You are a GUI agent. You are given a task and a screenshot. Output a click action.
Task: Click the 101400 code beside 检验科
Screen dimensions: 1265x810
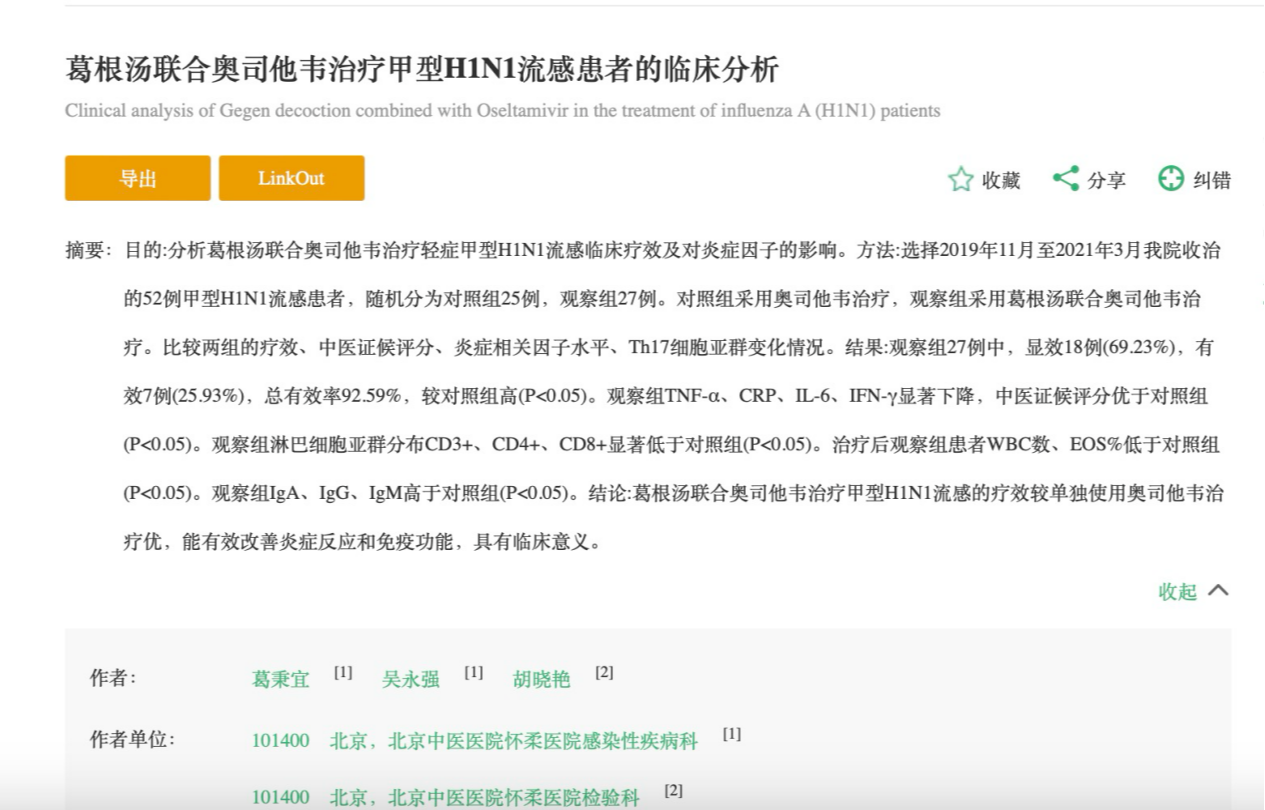[280, 798]
